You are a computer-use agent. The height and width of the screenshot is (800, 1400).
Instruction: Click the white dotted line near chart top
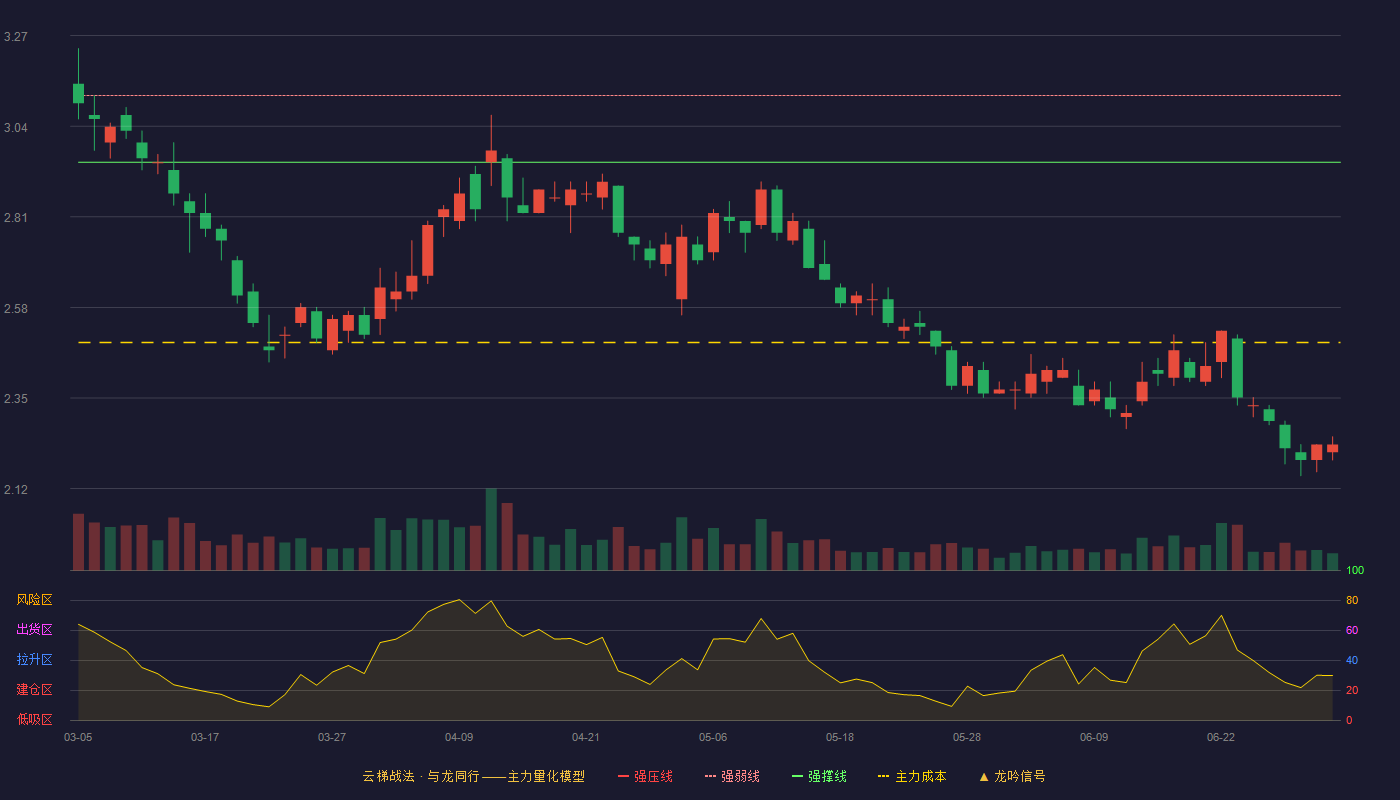[x=709, y=96]
